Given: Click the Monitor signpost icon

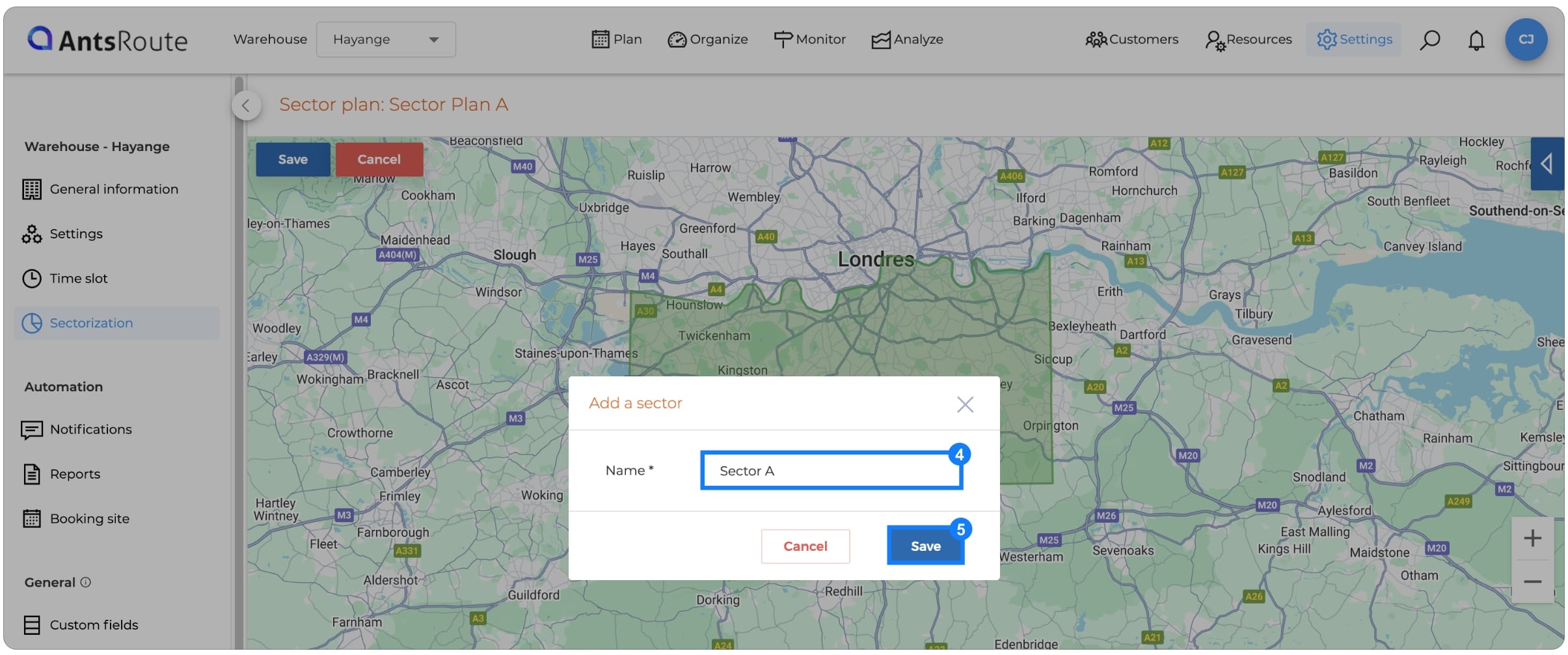Looking at the screenshot, I should [x=783, y=40].
